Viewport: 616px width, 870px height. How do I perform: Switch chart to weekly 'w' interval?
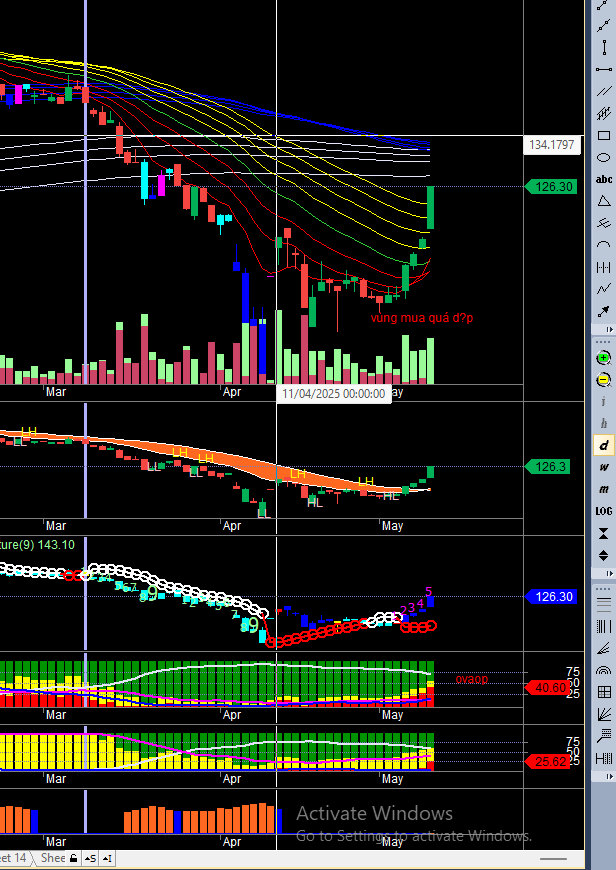(604, 467)
